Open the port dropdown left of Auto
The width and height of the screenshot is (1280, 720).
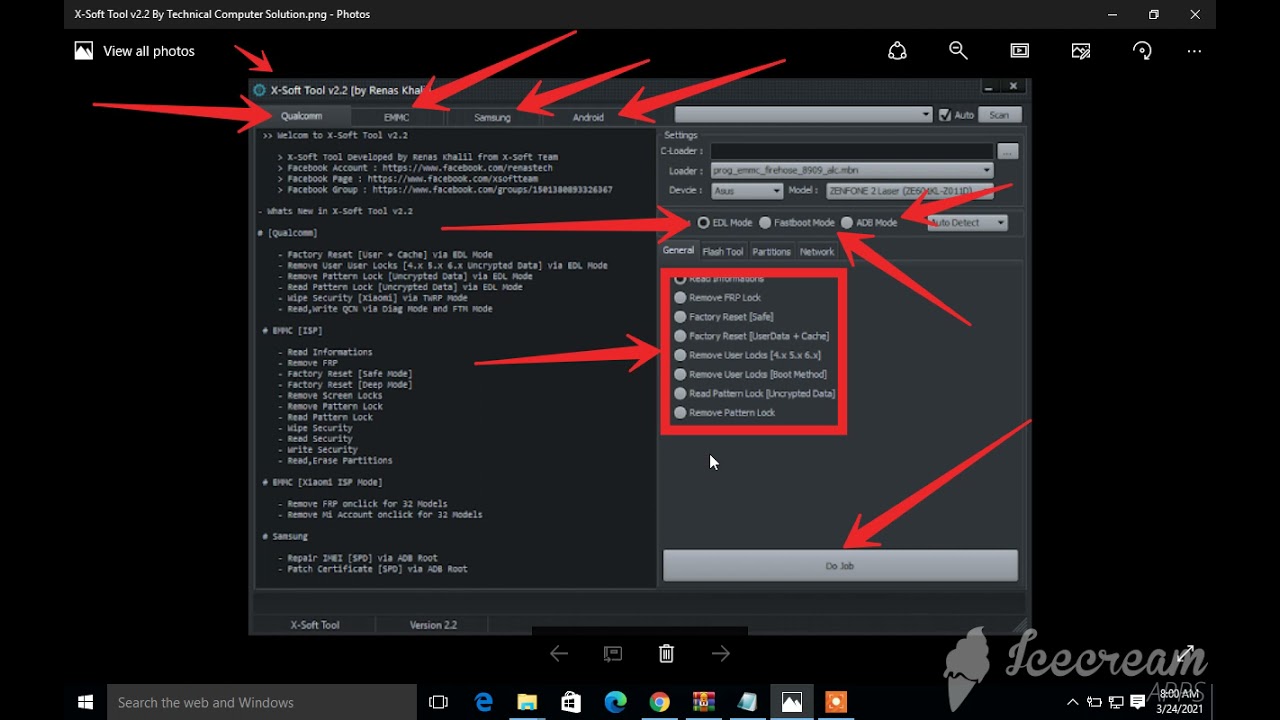coord(803,115)
